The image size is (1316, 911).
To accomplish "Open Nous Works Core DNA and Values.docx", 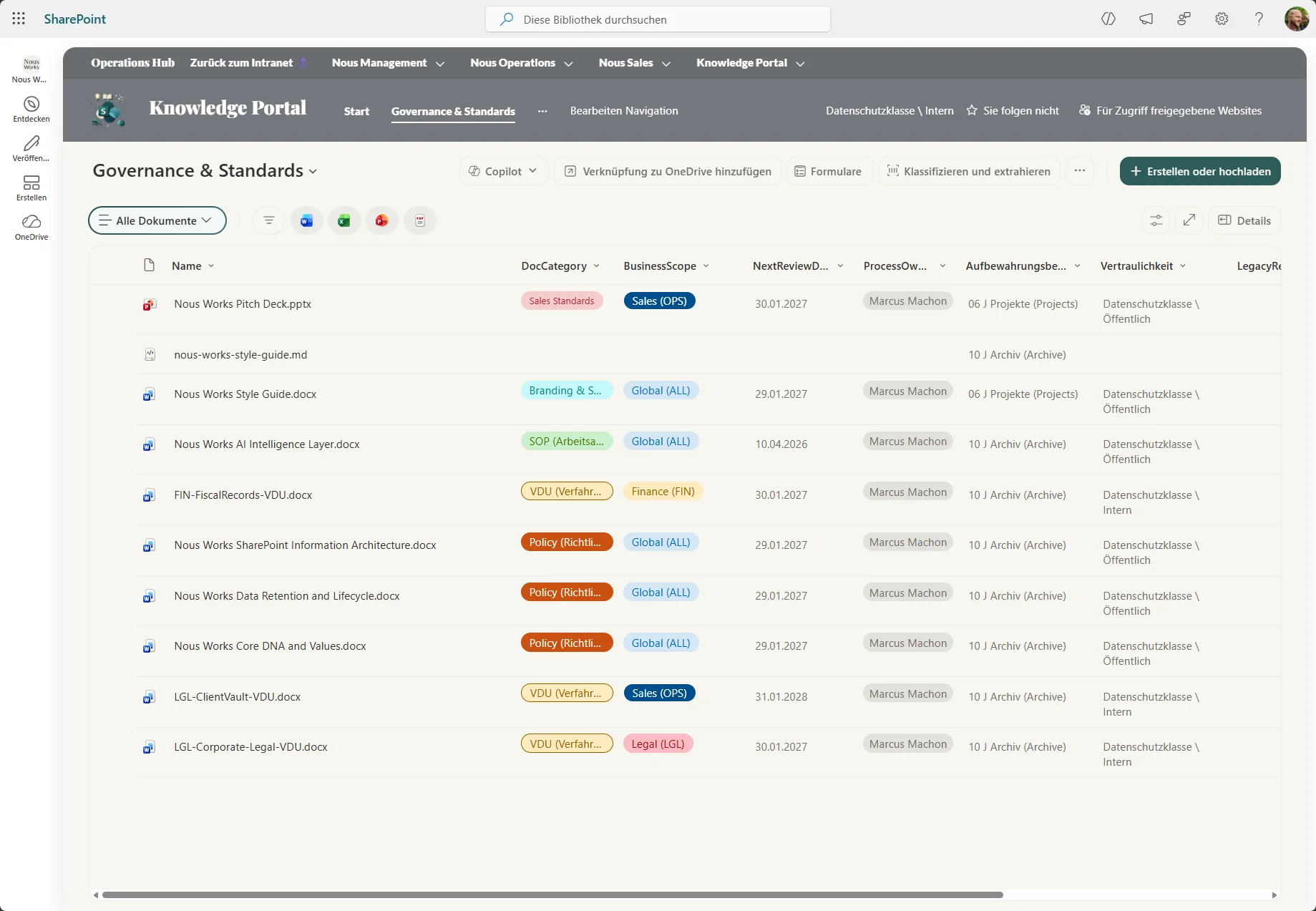I will tap(270, 646).
